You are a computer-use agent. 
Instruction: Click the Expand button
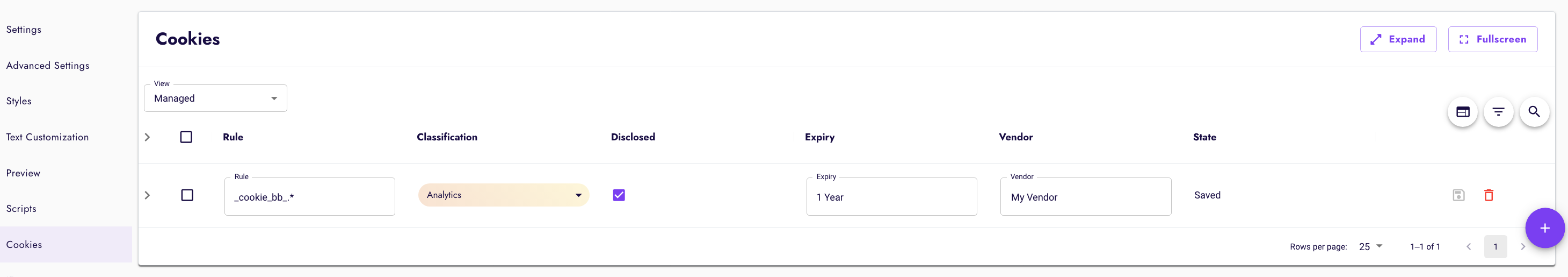[1398, 39]
